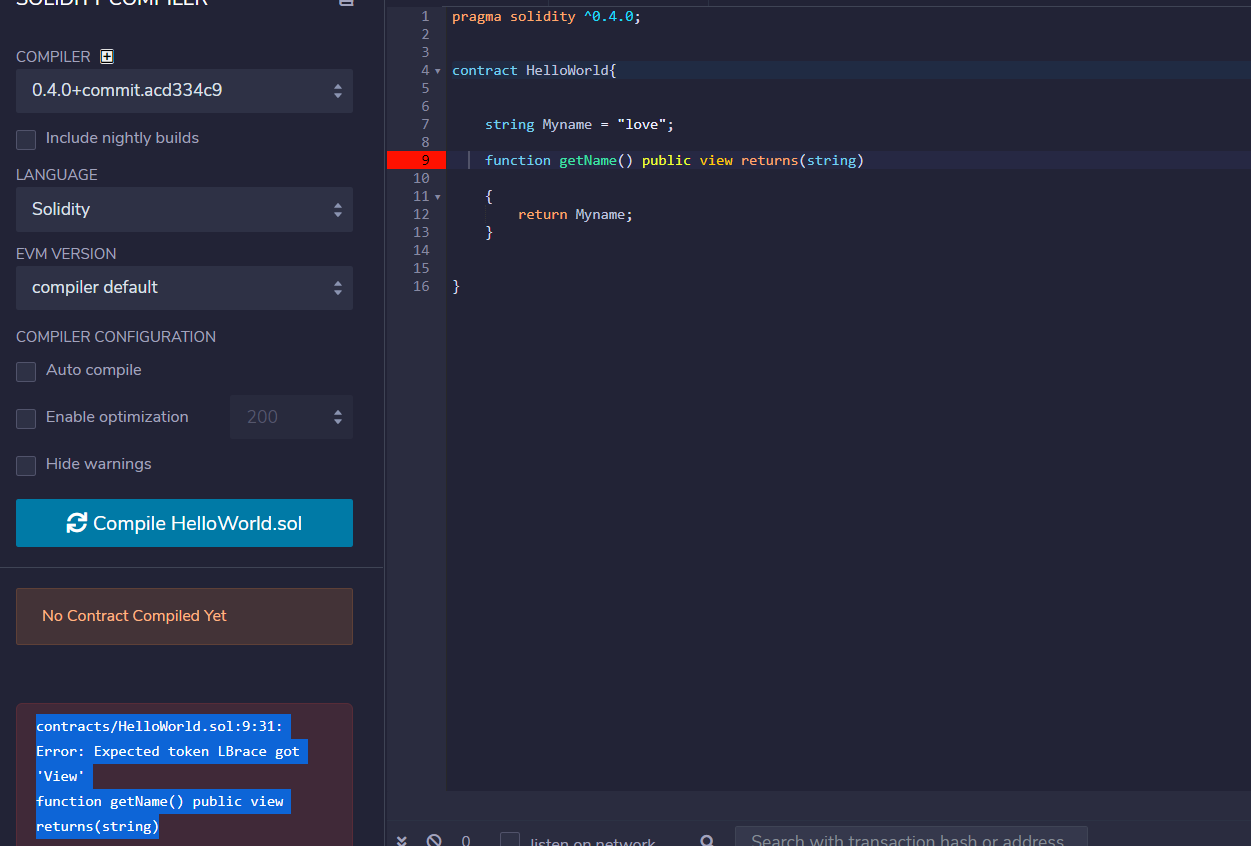This screenshot has height=846, width=1251.
Task: Open the panel menu icon atop Solidity Compiler
Action: [346, 4]
